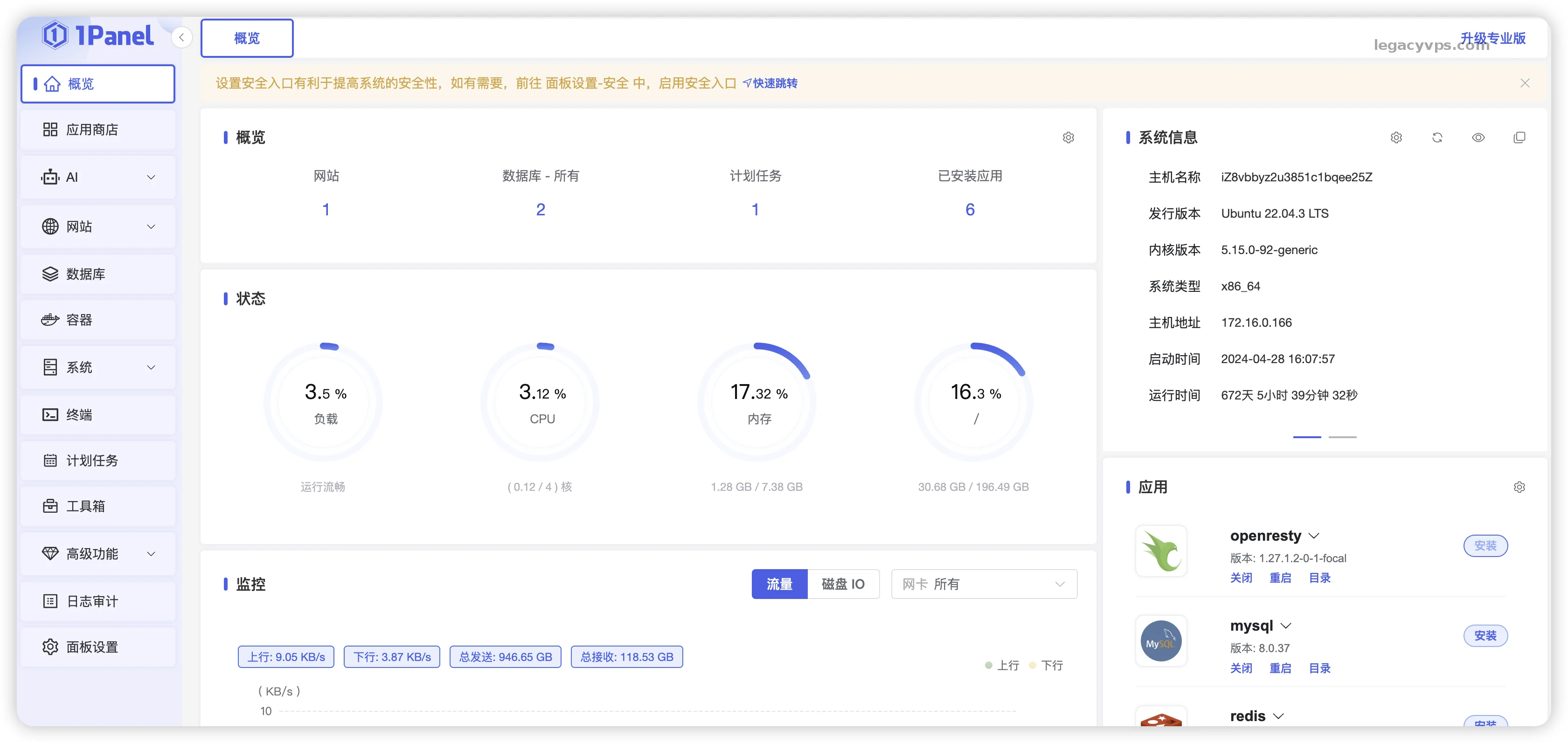The width and height of the screenshot is (1568, 743).
Task: Click the refresh icon in system info panel
Action: [x=1437, y=138]
